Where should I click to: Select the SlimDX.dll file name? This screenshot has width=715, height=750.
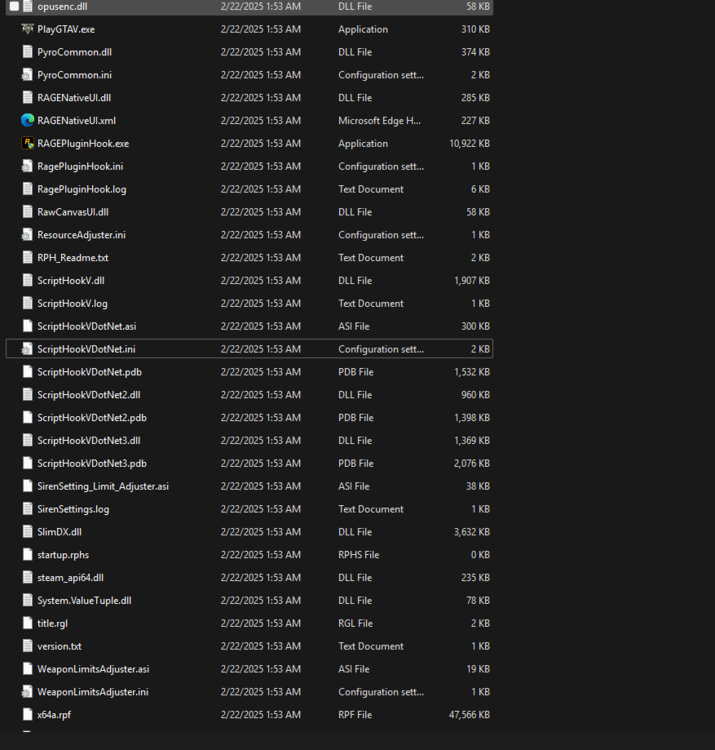[x=59, y=532]
